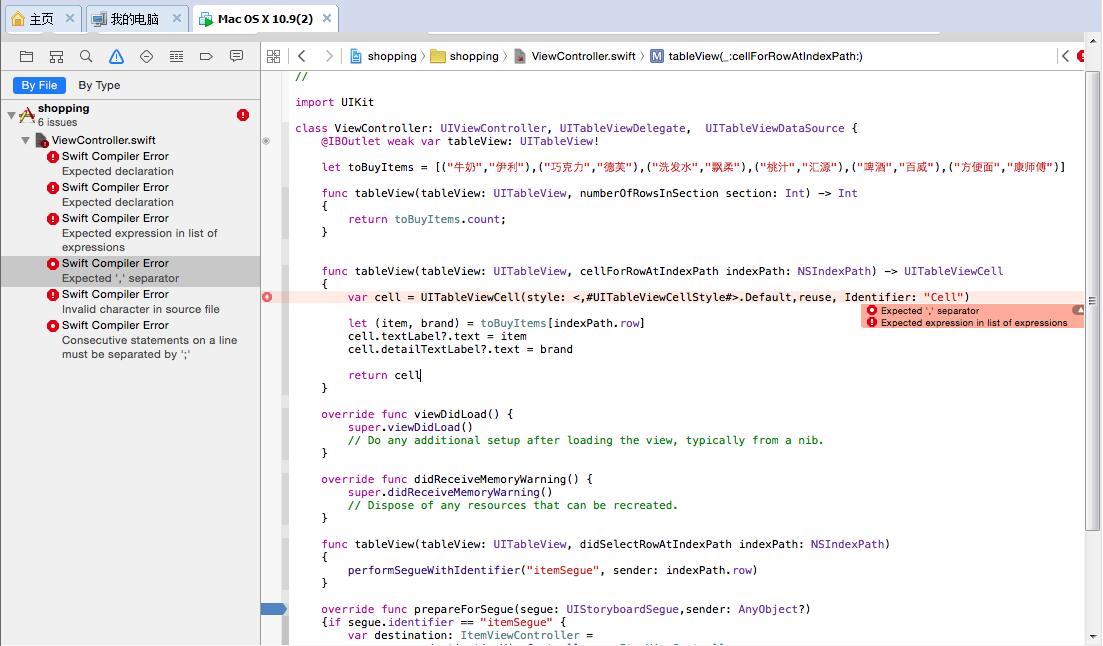Screen dimensions: 1103x646
Task: Collapse the shopping project disclosure triangle
Action: click(x=11, y=115)
